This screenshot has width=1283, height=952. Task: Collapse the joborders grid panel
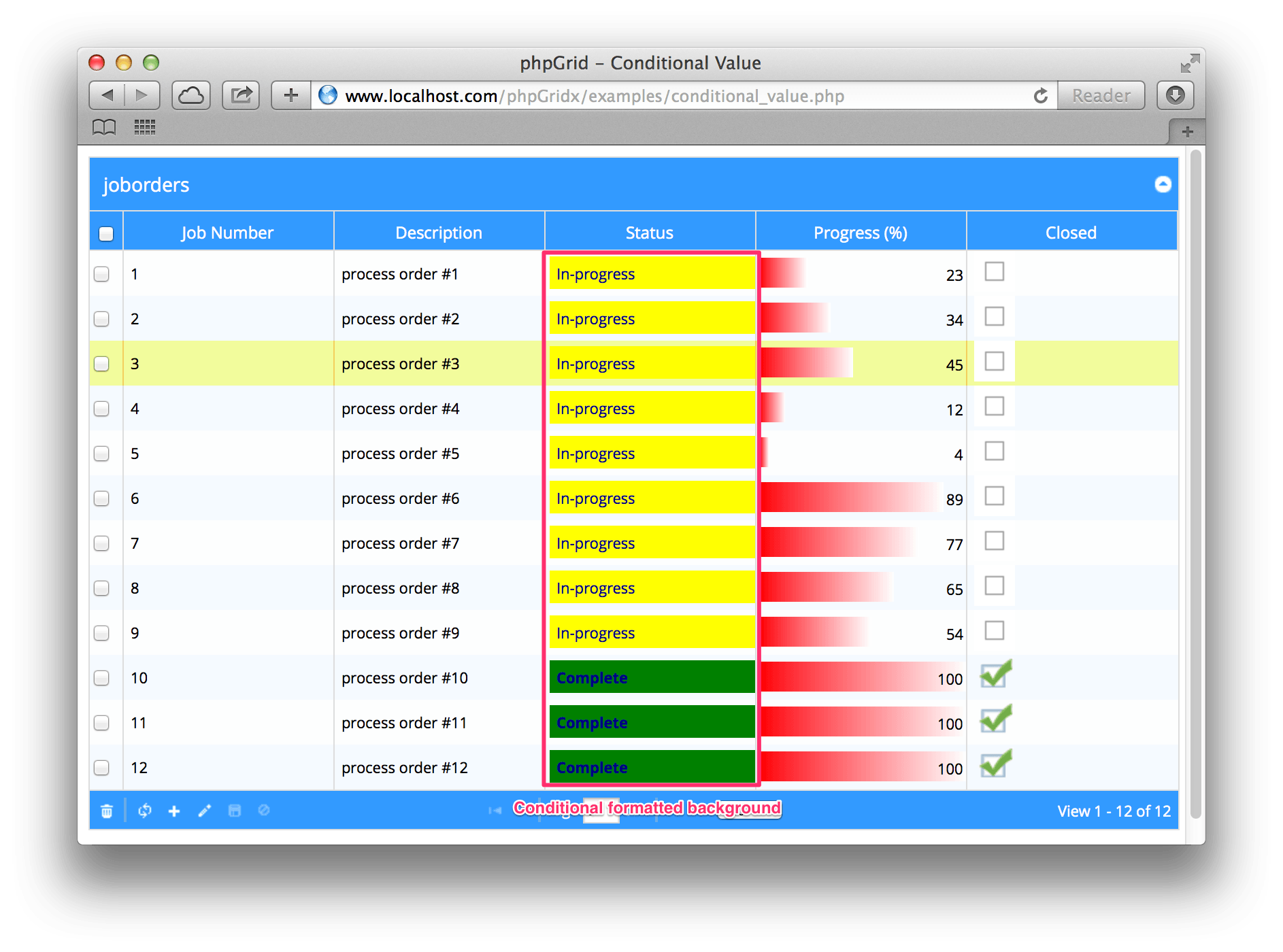pos(1163,184)
